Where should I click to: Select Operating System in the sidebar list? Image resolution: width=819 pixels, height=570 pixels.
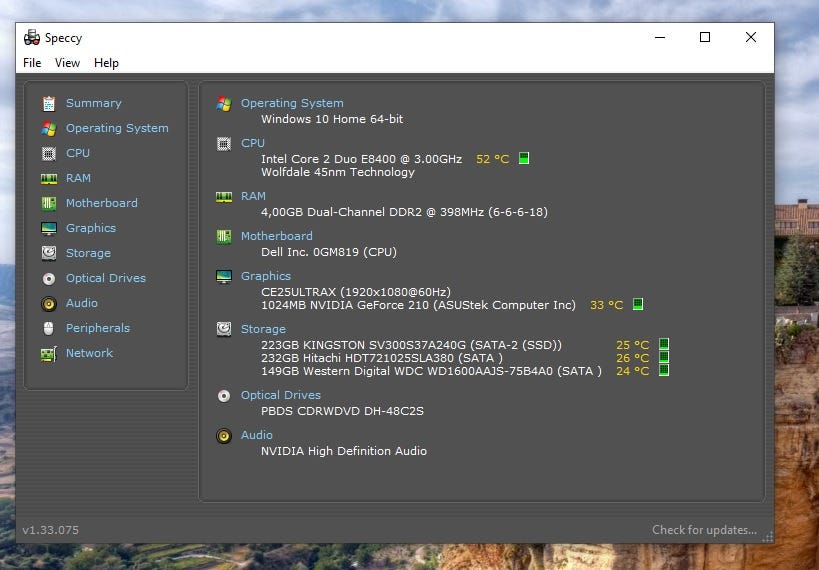(x=117, y=128)
